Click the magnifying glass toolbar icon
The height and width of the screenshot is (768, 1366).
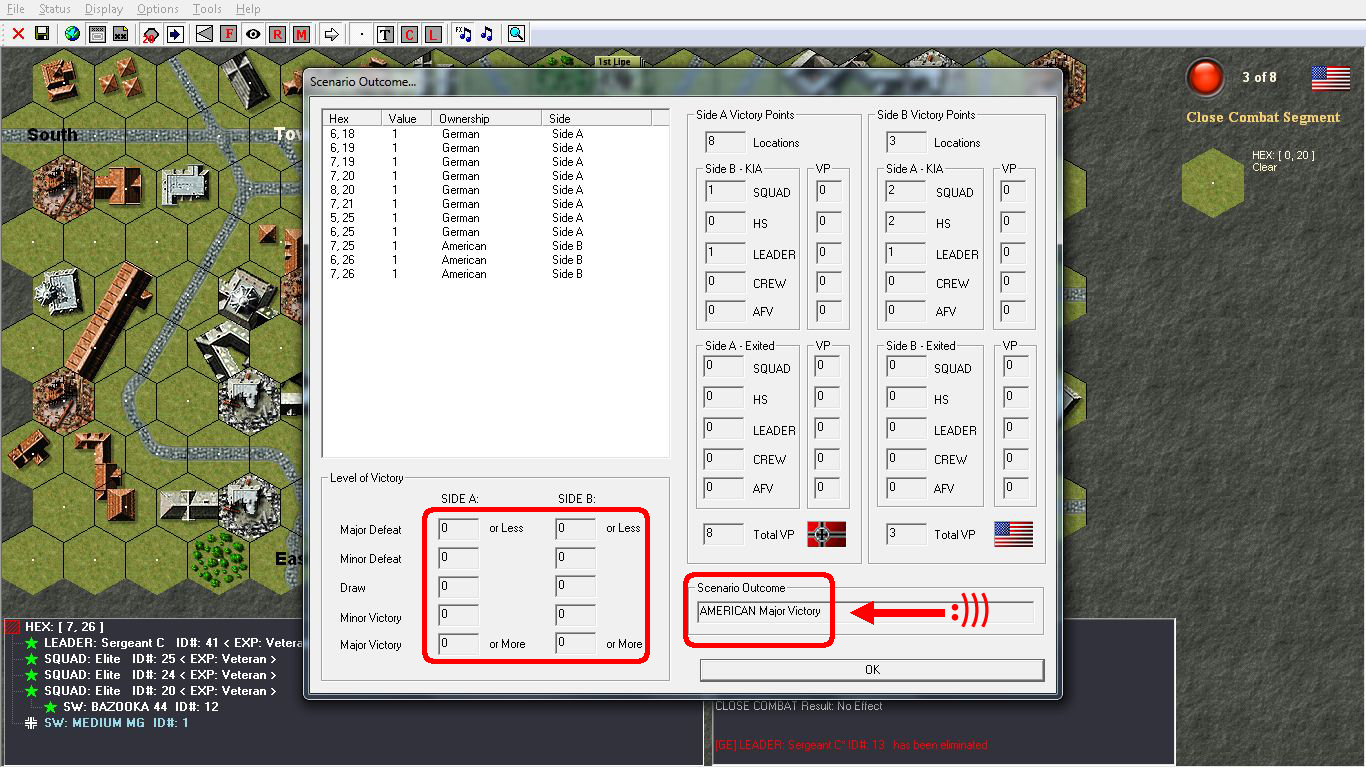coord(516,34)
